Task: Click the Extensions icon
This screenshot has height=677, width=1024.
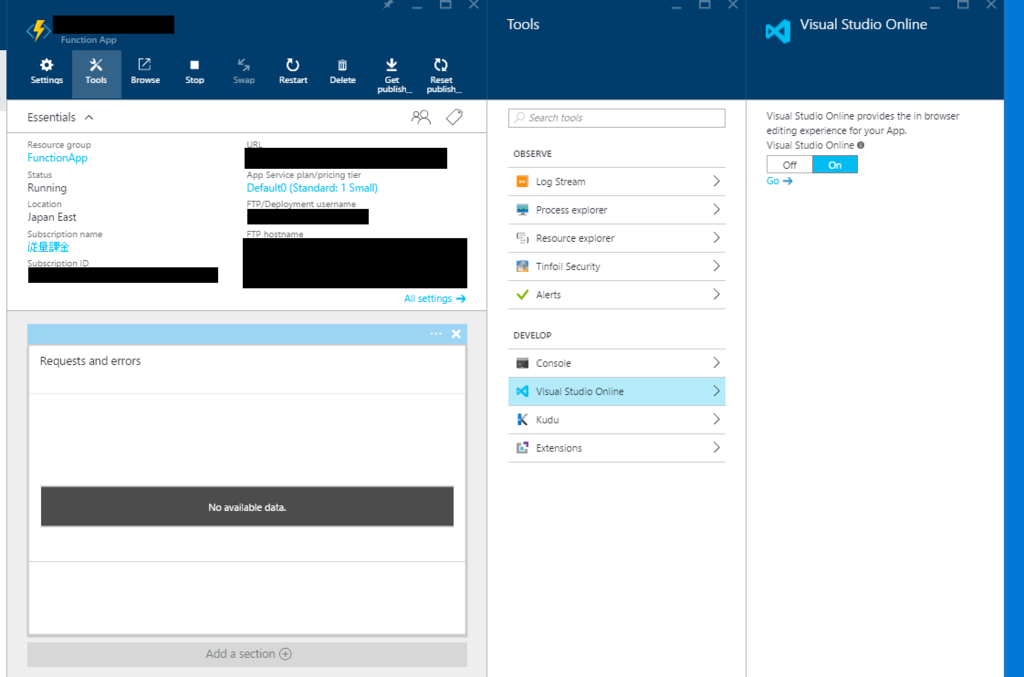Action: [x=522, y=448]
